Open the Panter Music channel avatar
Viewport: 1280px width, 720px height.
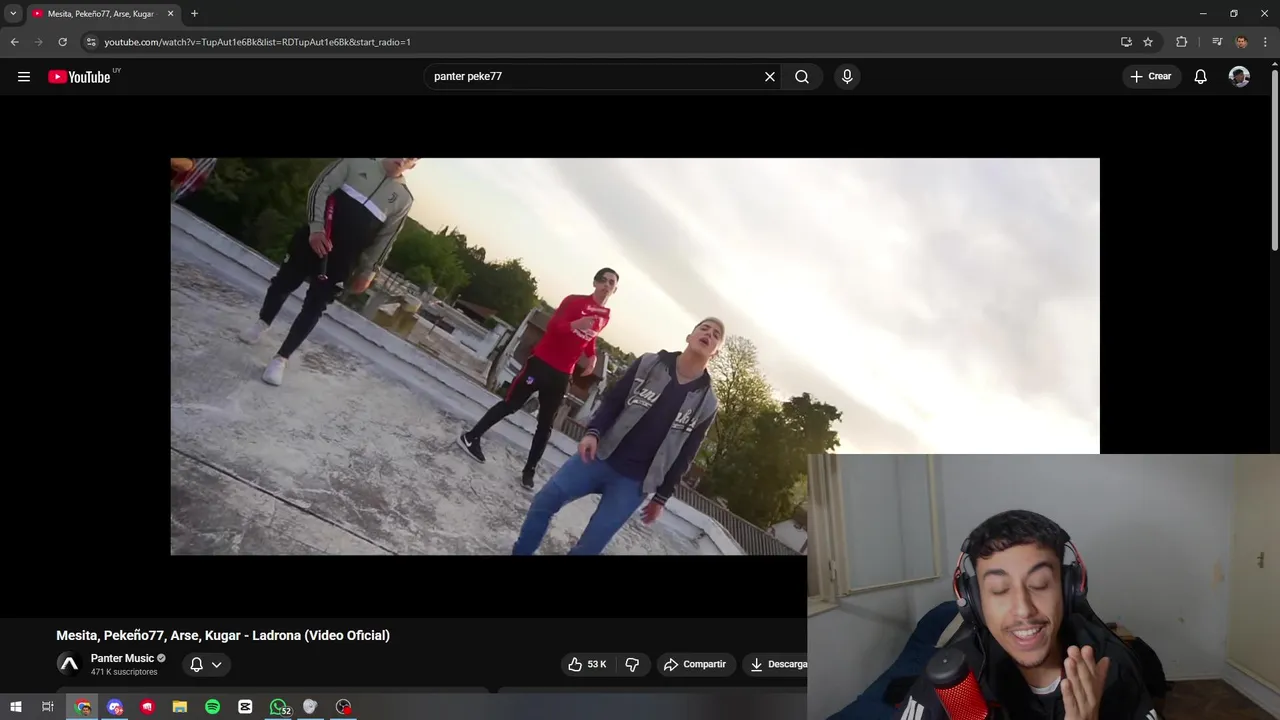pos(69,664)
